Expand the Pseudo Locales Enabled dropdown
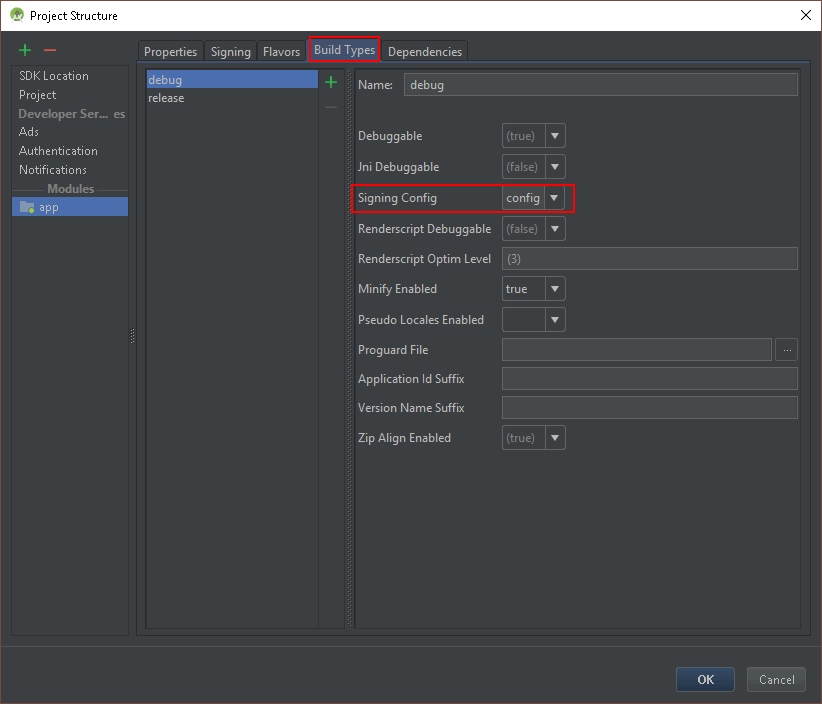This screenshot has width=822, height=704. pyautogui.click(x=555, y=319)
